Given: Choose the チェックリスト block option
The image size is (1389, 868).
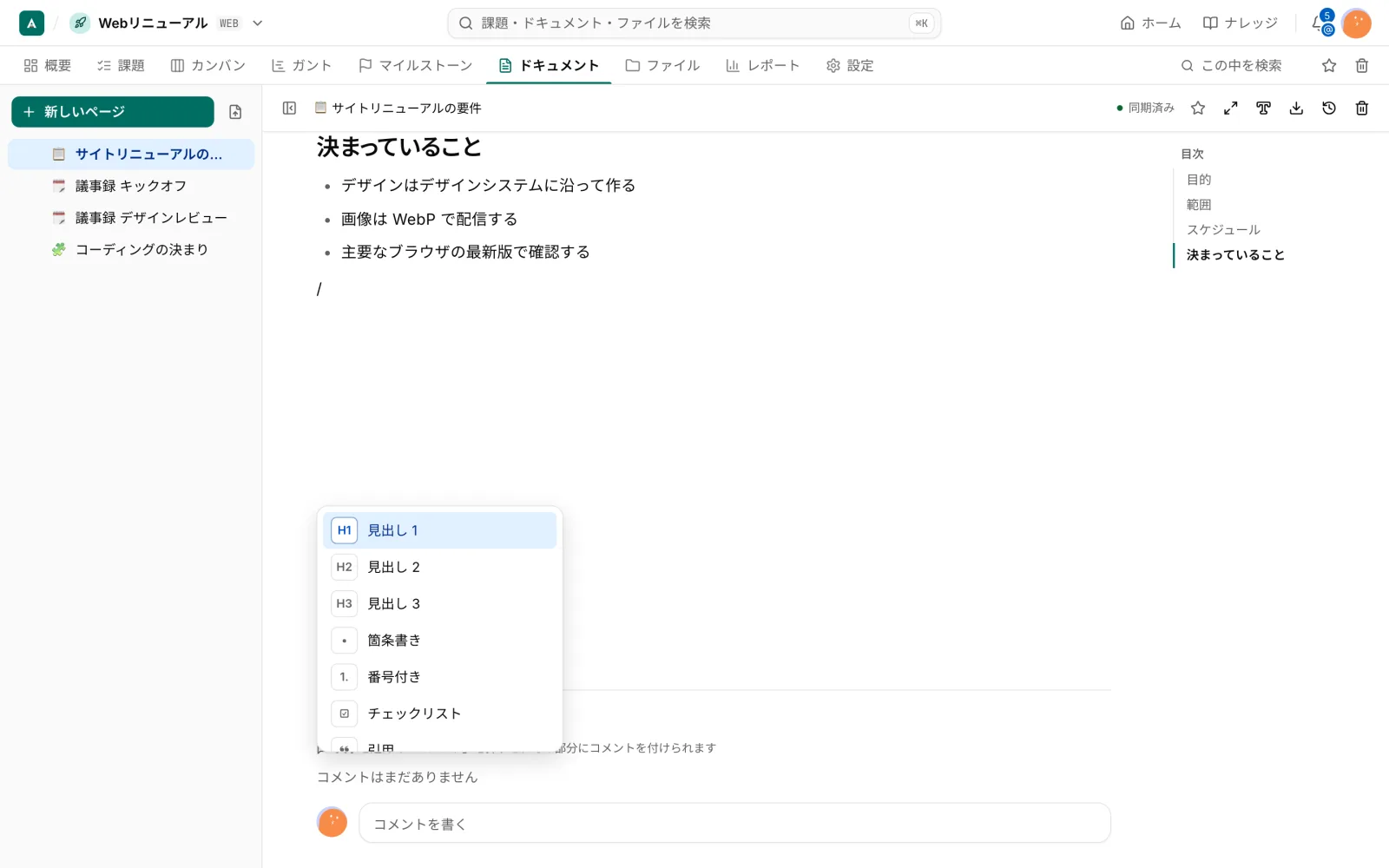Looking at the screenshot, I should tap(439, 713).
